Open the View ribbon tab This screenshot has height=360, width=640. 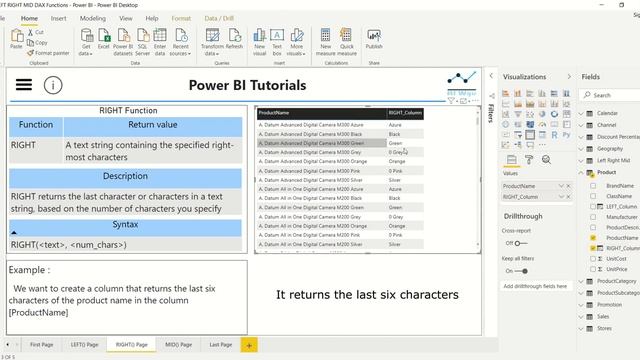point(126,18)
